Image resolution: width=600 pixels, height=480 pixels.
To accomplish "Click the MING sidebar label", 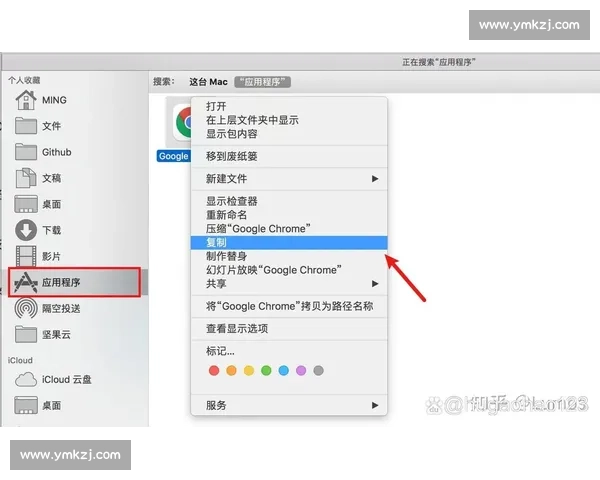I will 54,100.
